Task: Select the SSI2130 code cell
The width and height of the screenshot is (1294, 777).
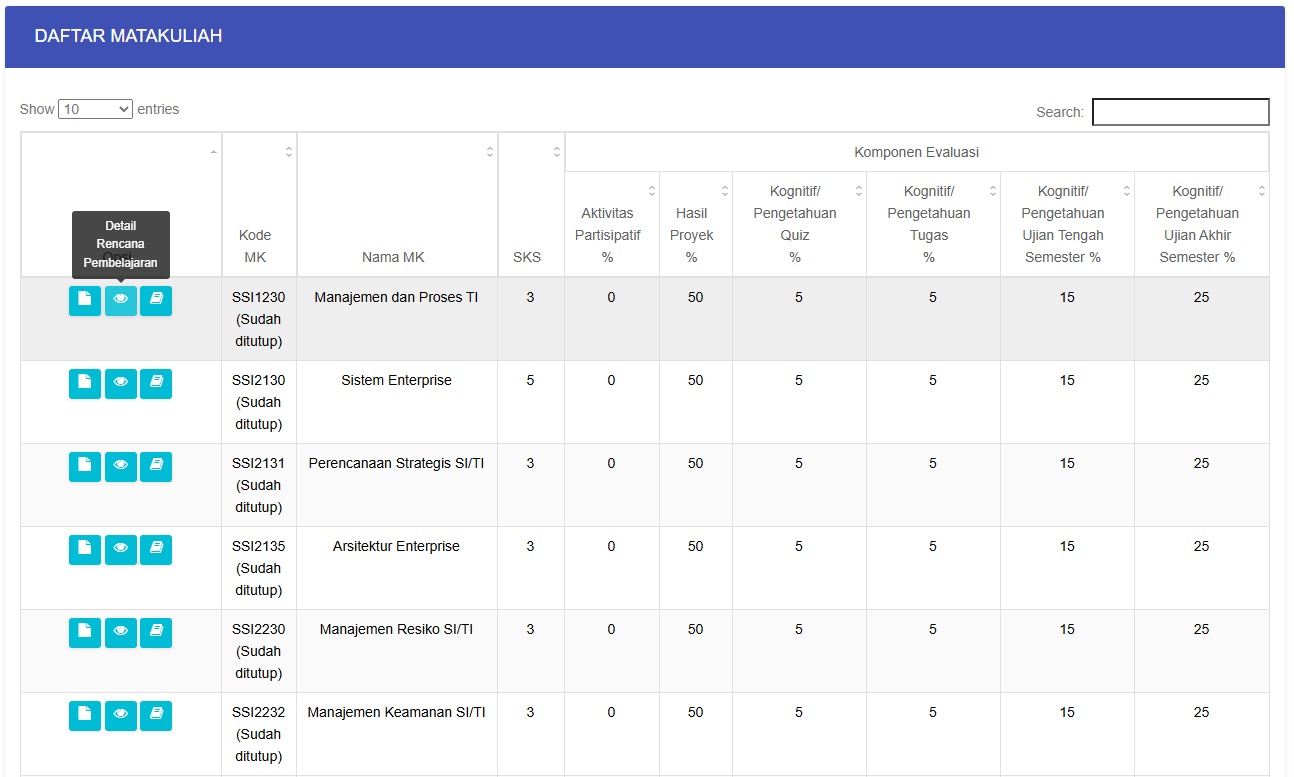Action: (259, 402)
